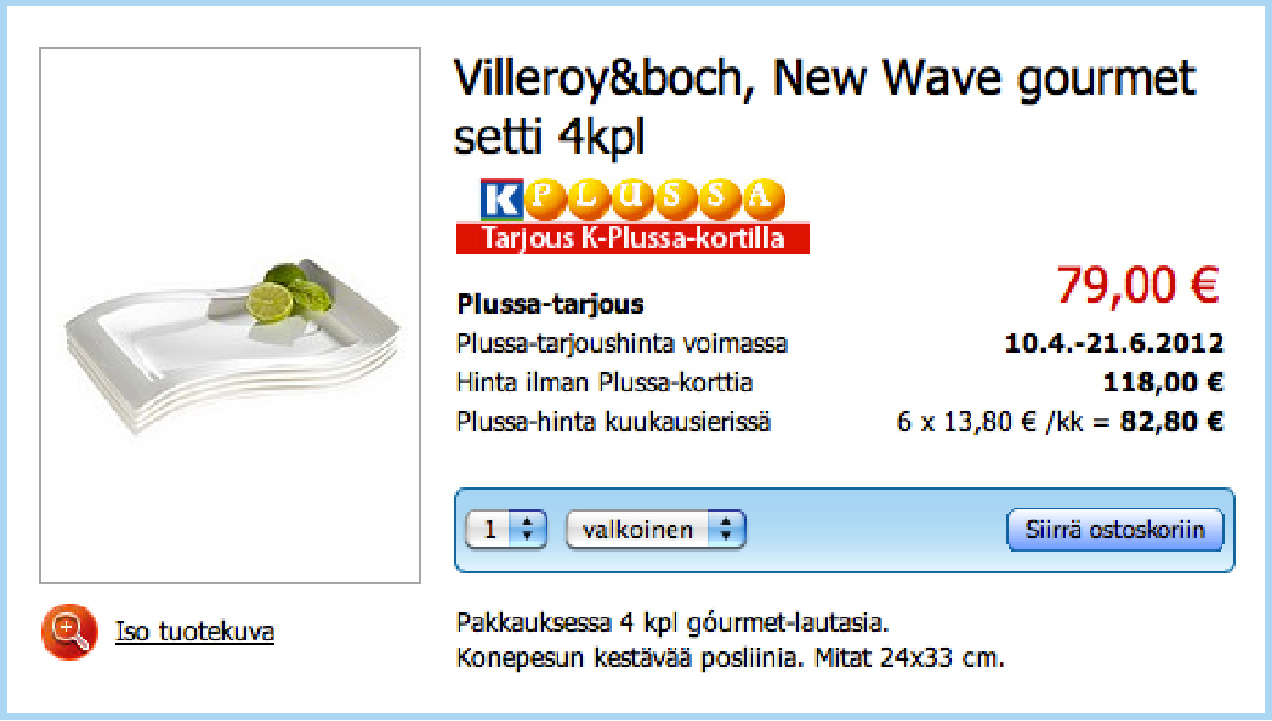Open the valkoinen color dropdown
Screen dimensions: 1272x721
tap(656, 530)
